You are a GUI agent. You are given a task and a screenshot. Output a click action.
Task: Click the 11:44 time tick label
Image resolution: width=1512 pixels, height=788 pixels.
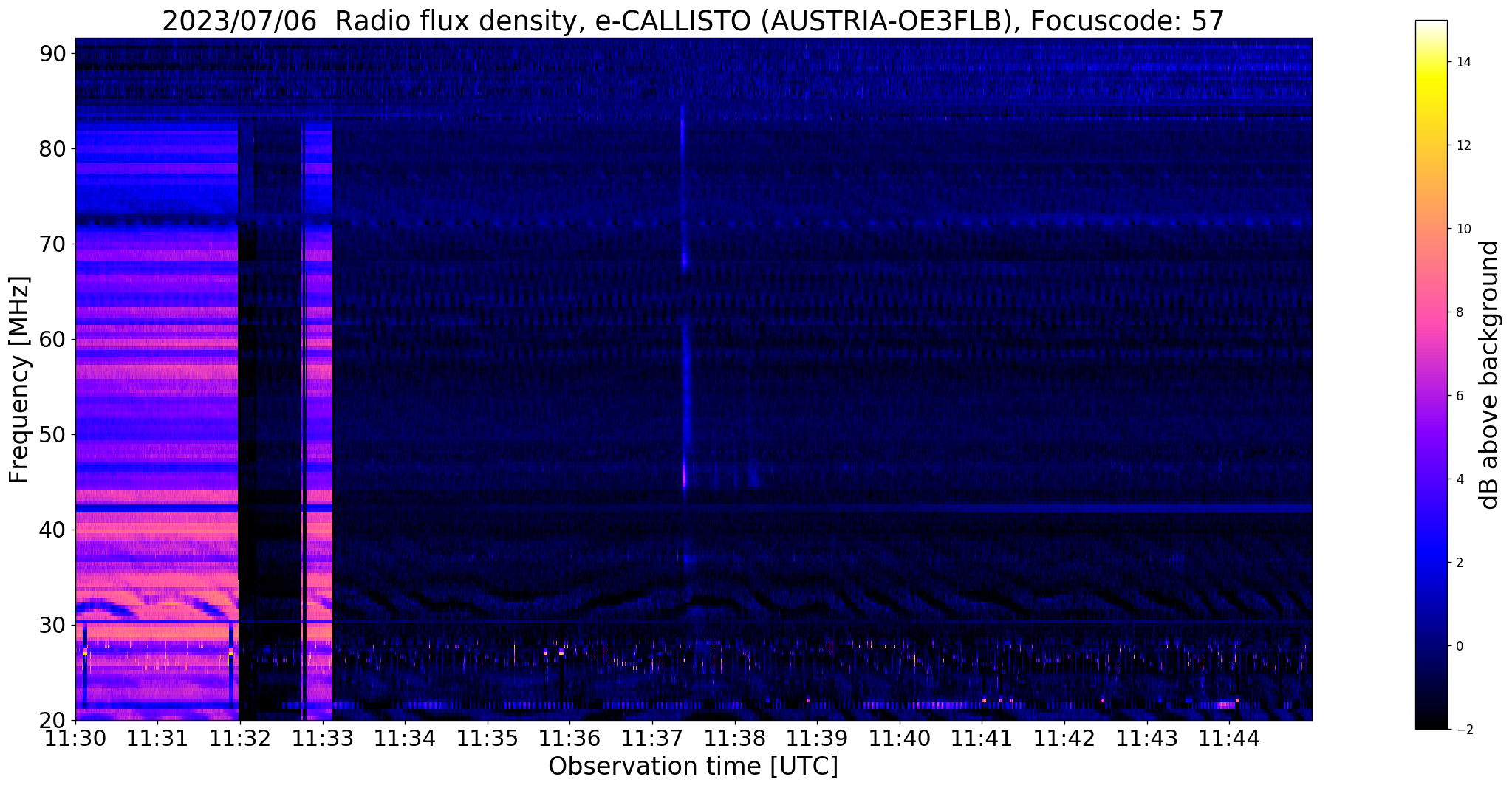(1229, 738)
